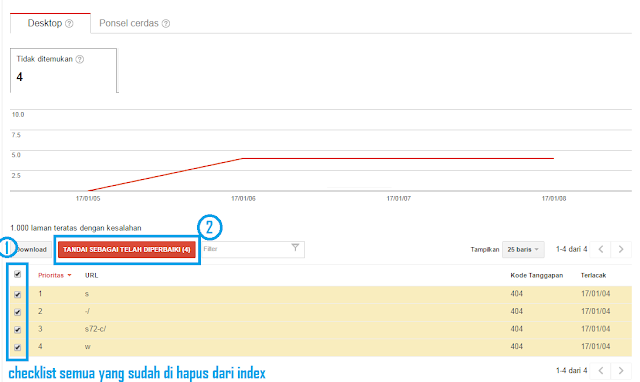Click the Kode Tanggapan column header
This screenshot has height=382, width=640.
point(536,275)
